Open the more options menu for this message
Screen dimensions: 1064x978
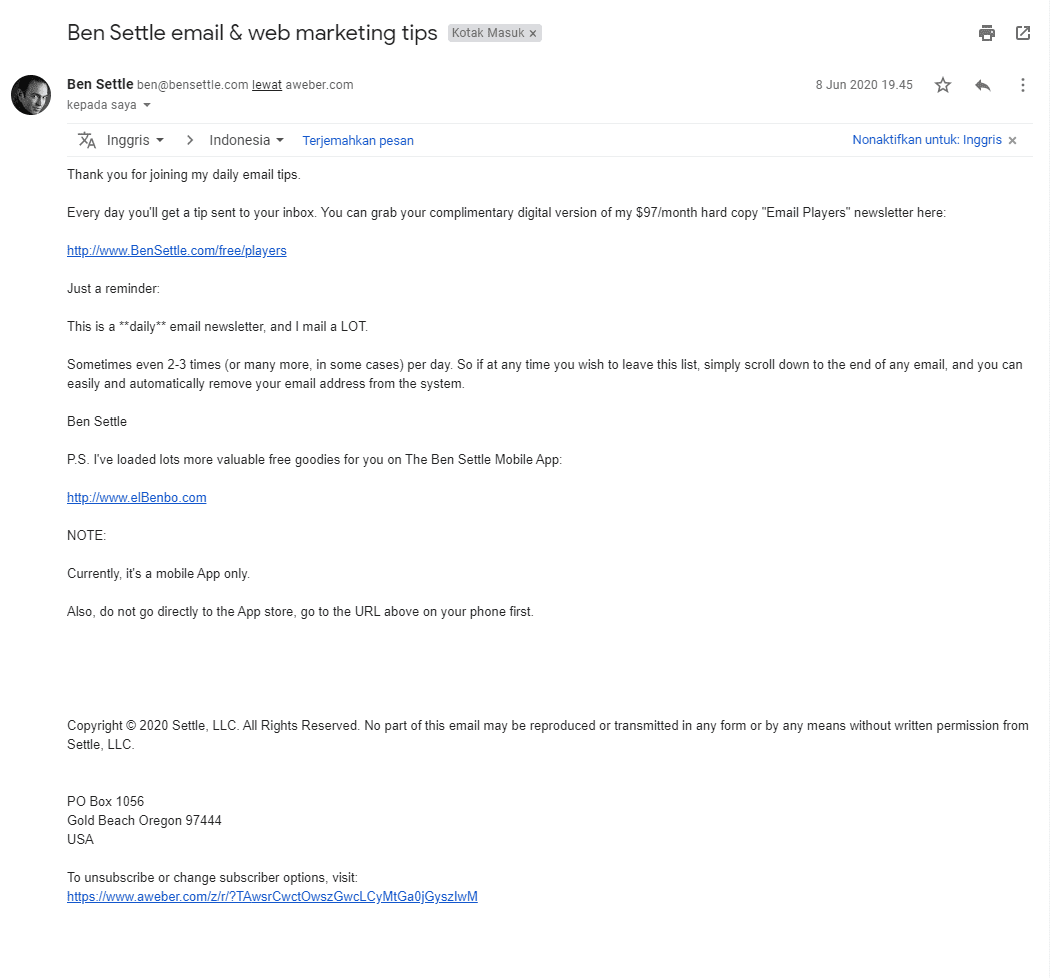point(1022,85)
